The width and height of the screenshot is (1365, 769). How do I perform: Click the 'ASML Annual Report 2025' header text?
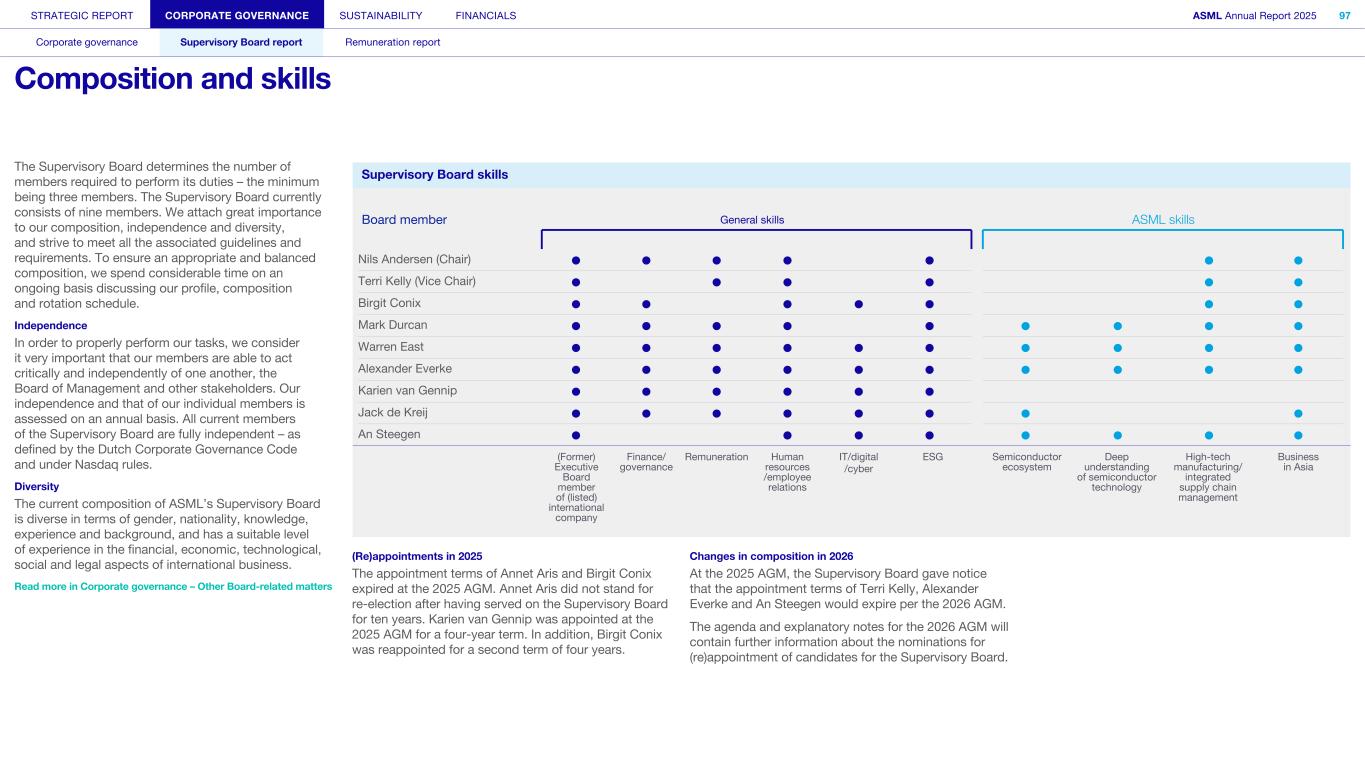[1254, 15]
